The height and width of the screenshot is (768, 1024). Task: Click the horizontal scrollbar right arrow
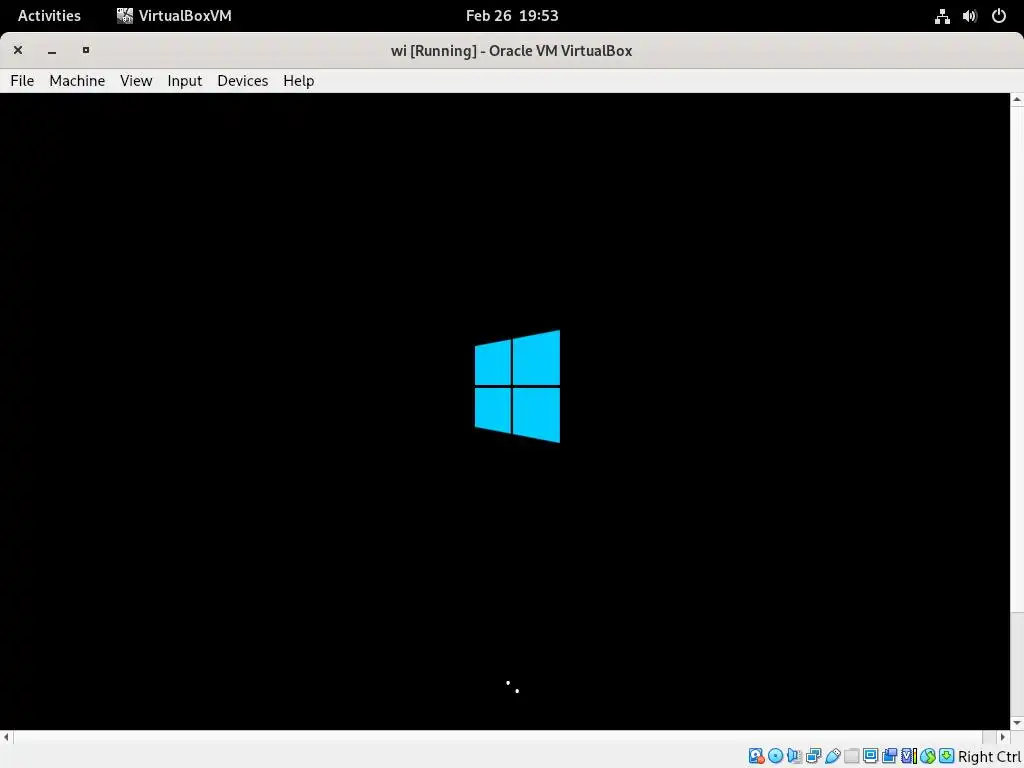tap(1003, 737)
